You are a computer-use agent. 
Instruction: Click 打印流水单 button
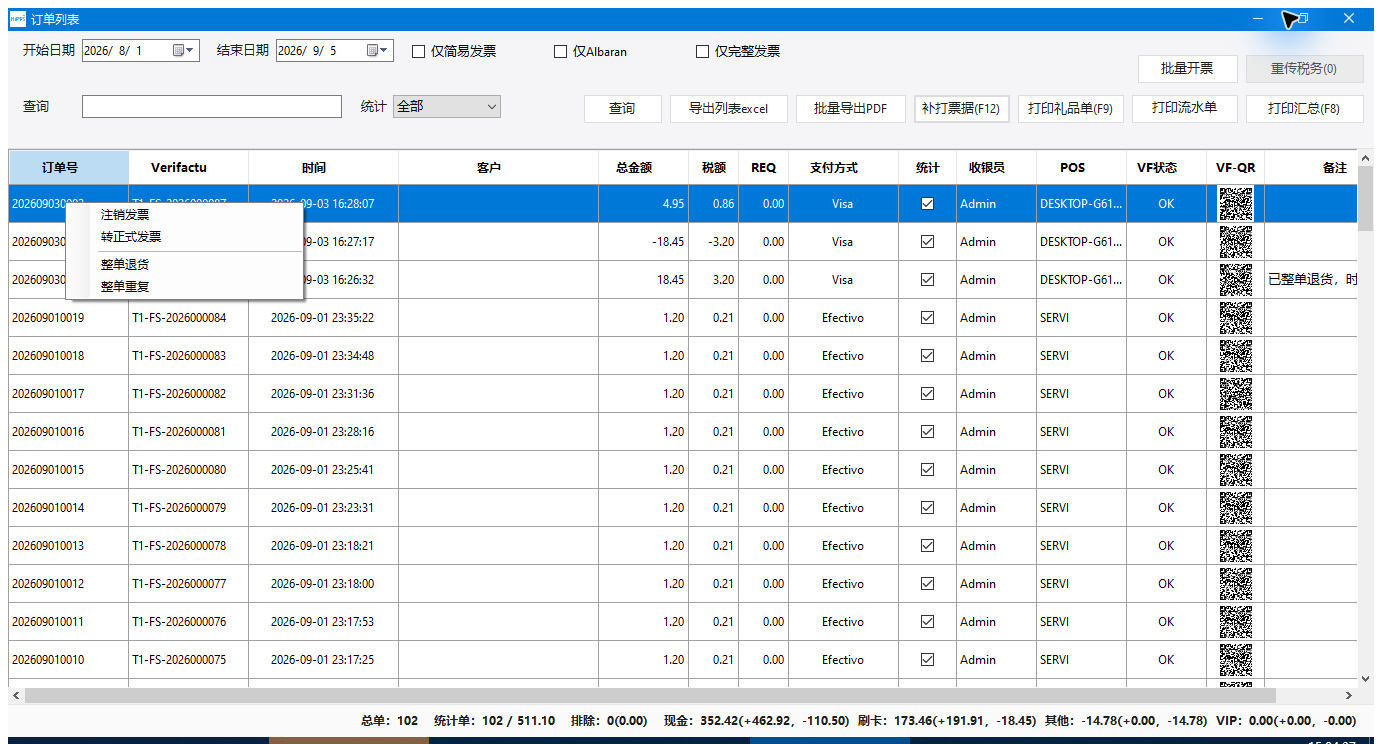click(x=1185, y=108)
